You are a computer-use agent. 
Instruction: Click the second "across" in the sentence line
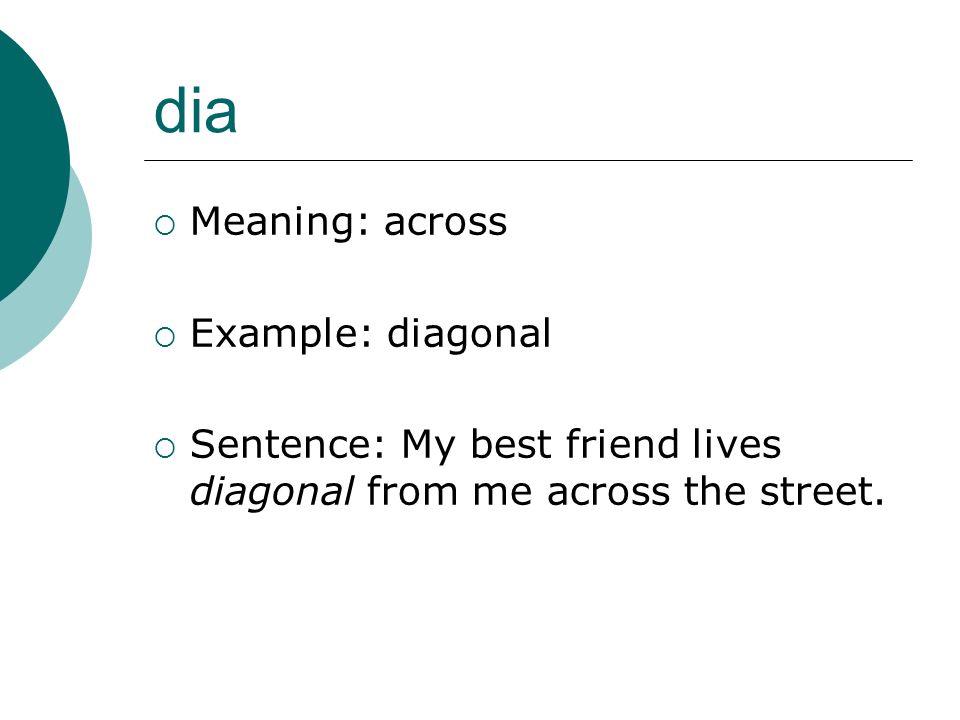coord(608,493)
